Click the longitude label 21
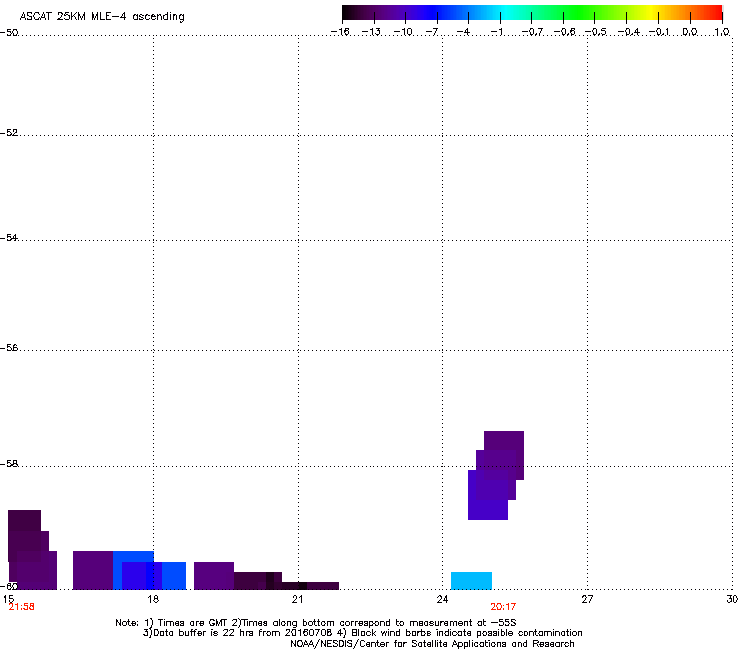The image size is (740, 650). pos(297,599)
